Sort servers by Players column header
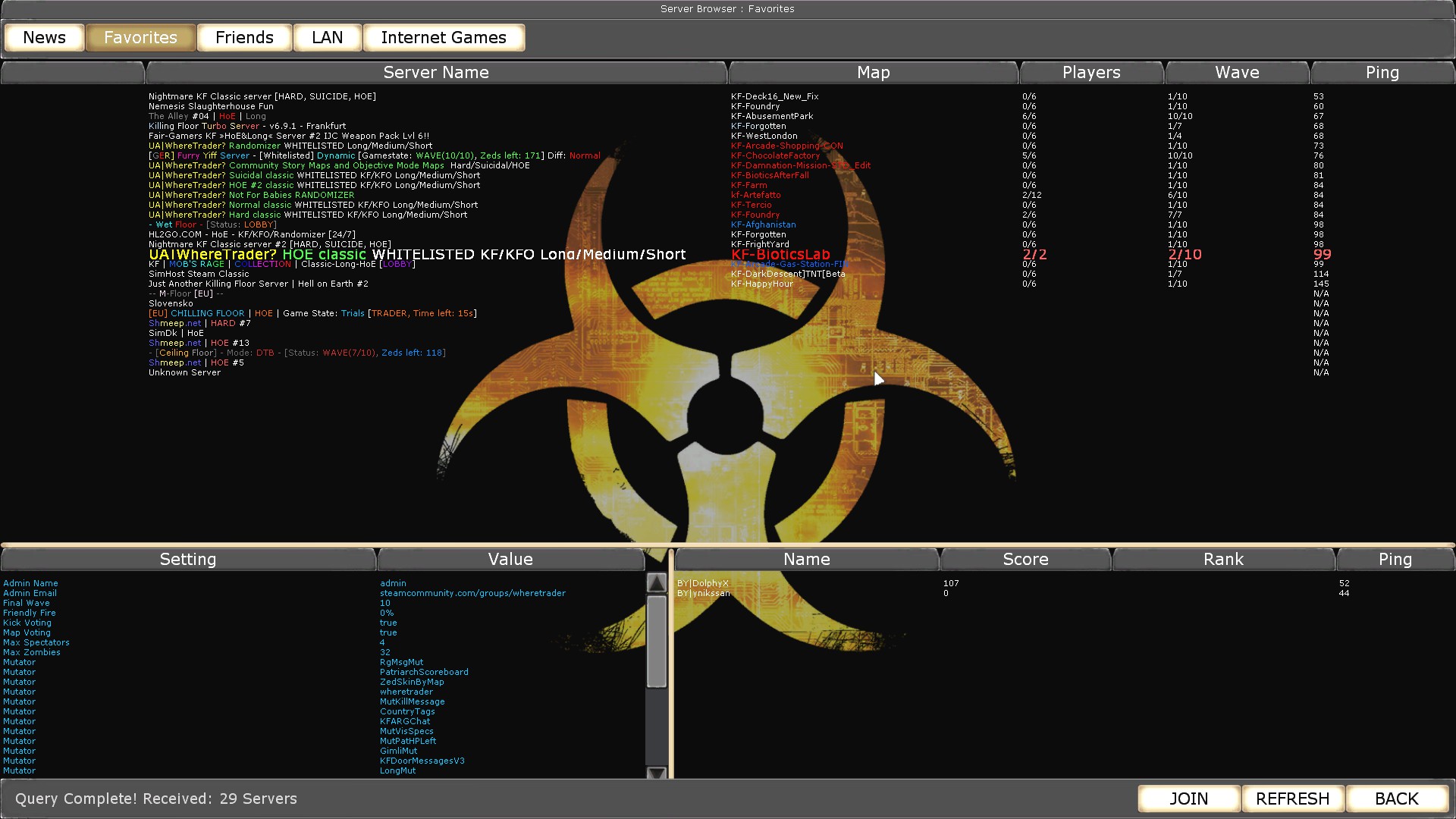The image size is (1456, 819). 1091,73
